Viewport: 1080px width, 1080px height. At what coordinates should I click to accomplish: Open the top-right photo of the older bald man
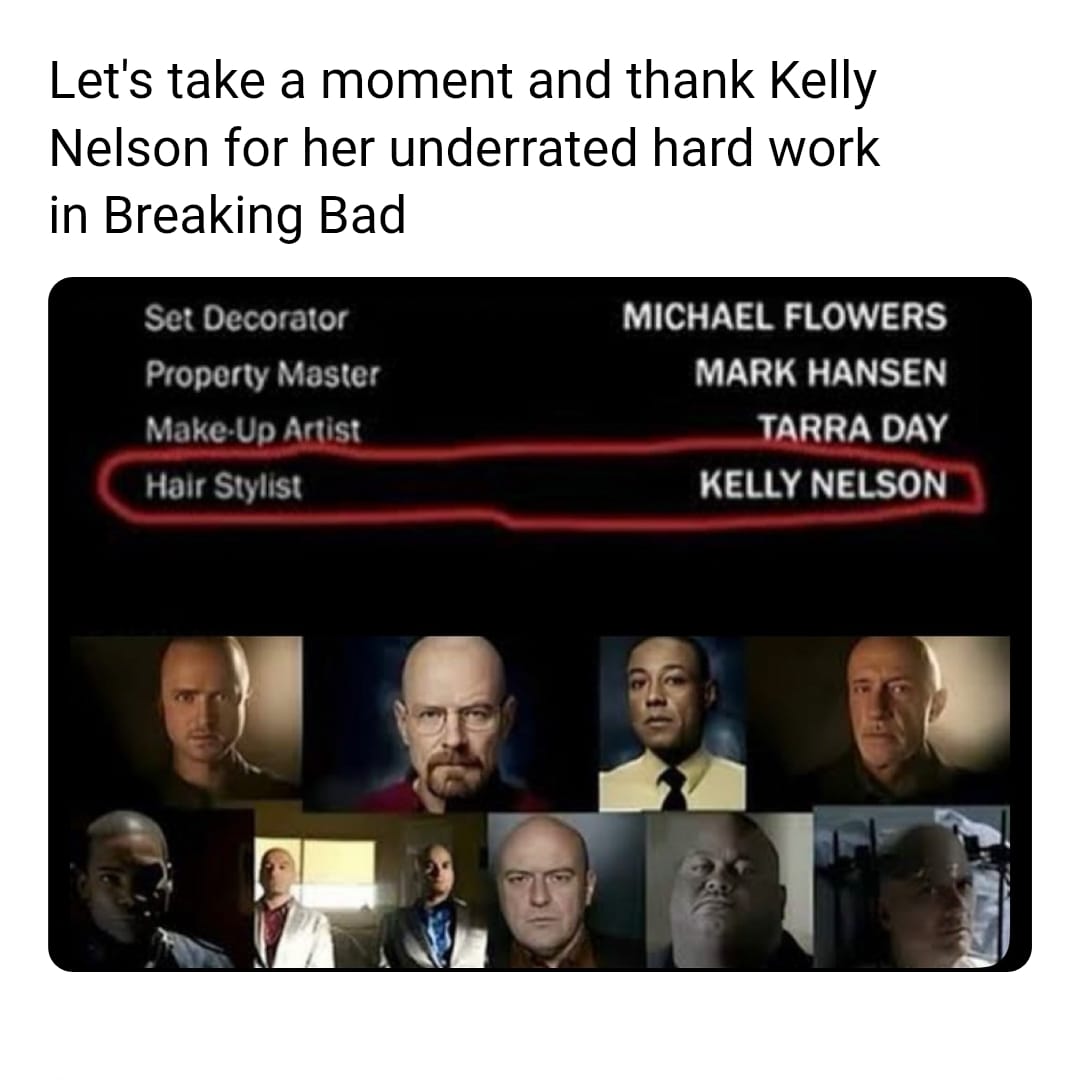click(878, 720)
